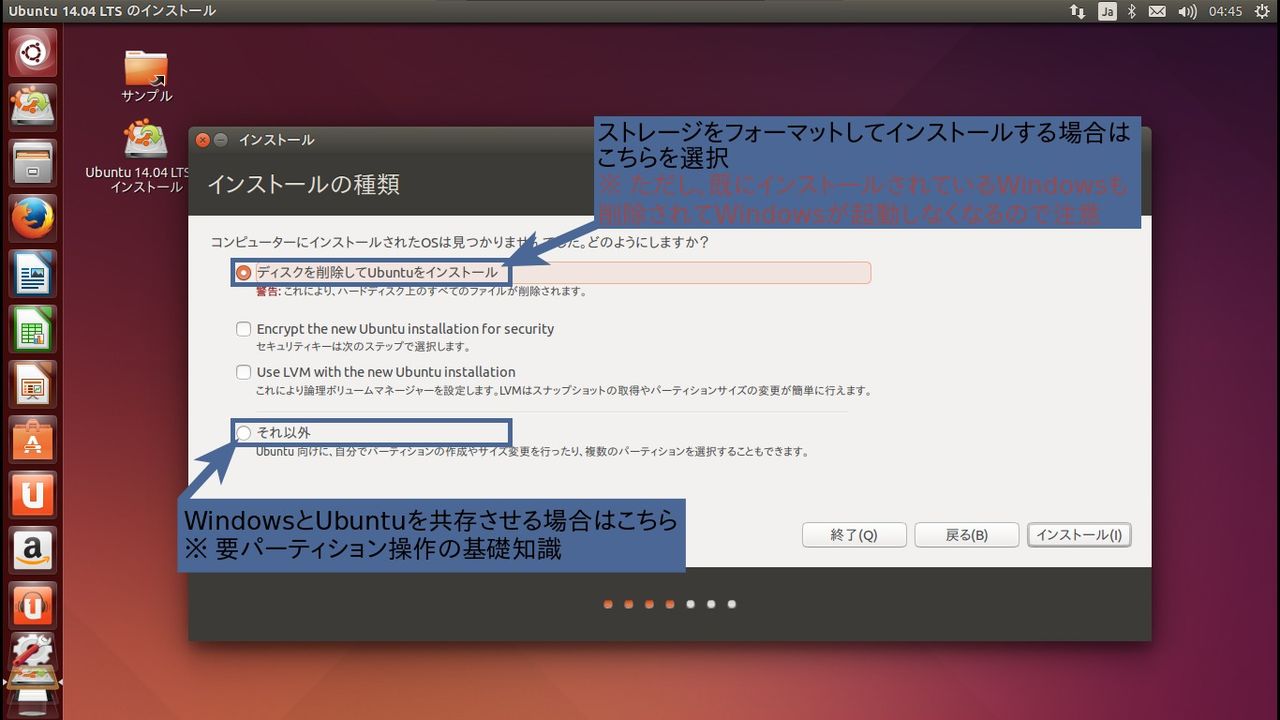The image size is (1280, 720).
Task: Open System Settings from the launcher
Action: click(x=33, y=652)
